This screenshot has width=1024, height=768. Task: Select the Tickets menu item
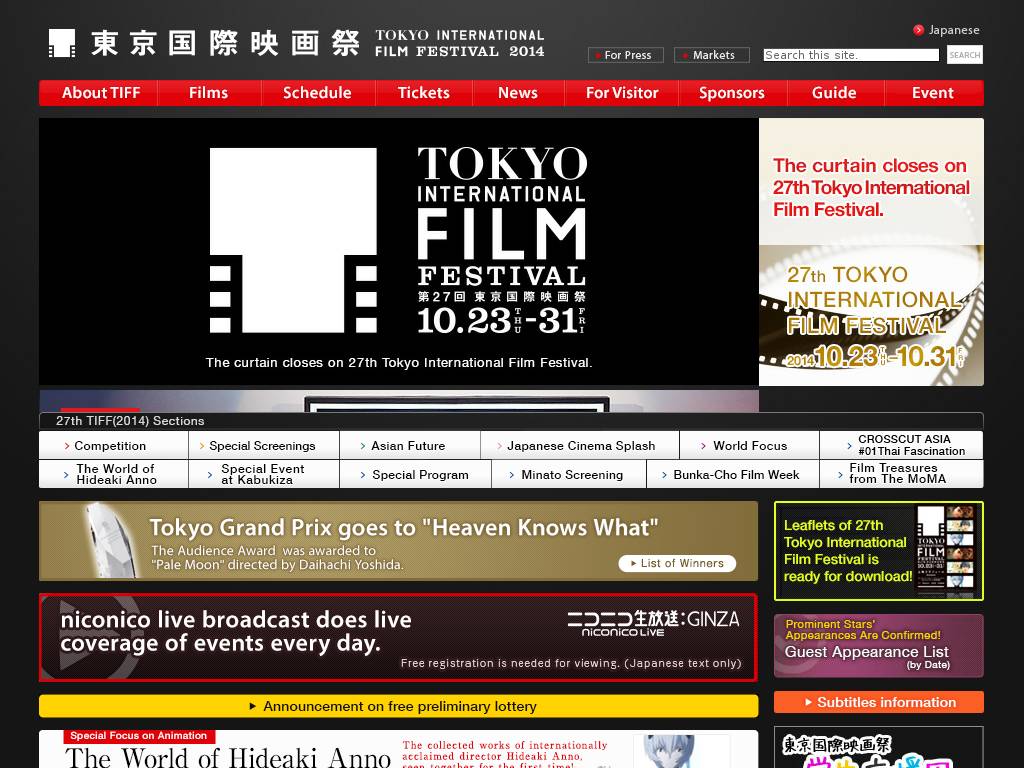click(x=423, y=93)
